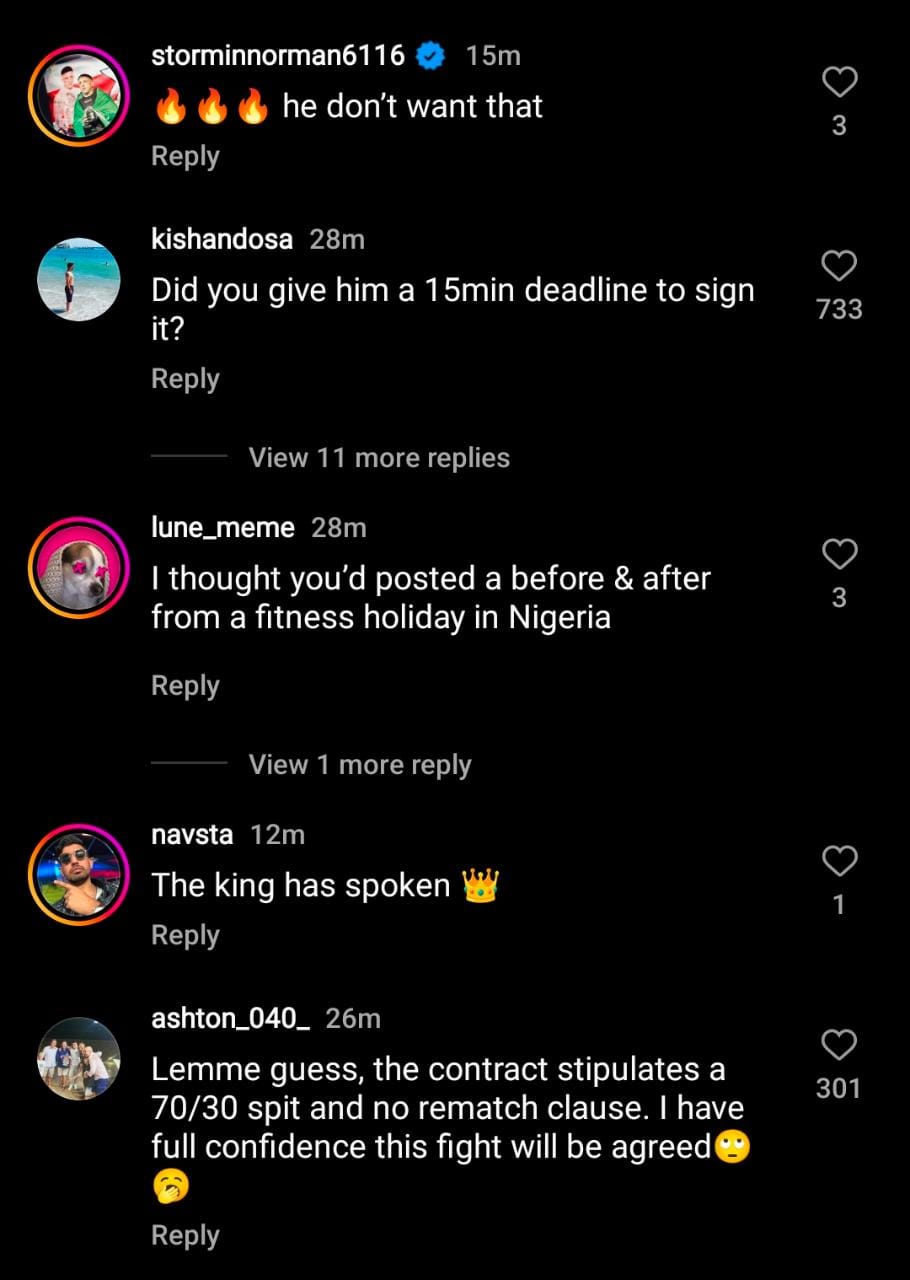910x1280 pixels.
Task: Open ashton_040_'s profile photo
Action: [78, 1059]
